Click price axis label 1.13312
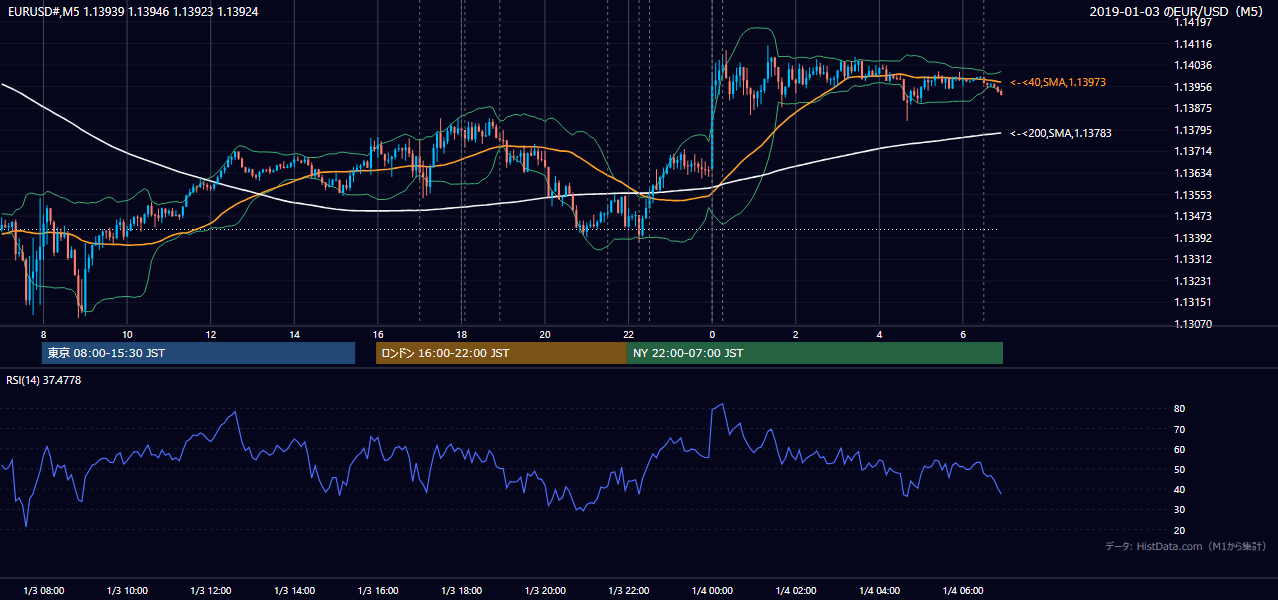 point(1192,259)
